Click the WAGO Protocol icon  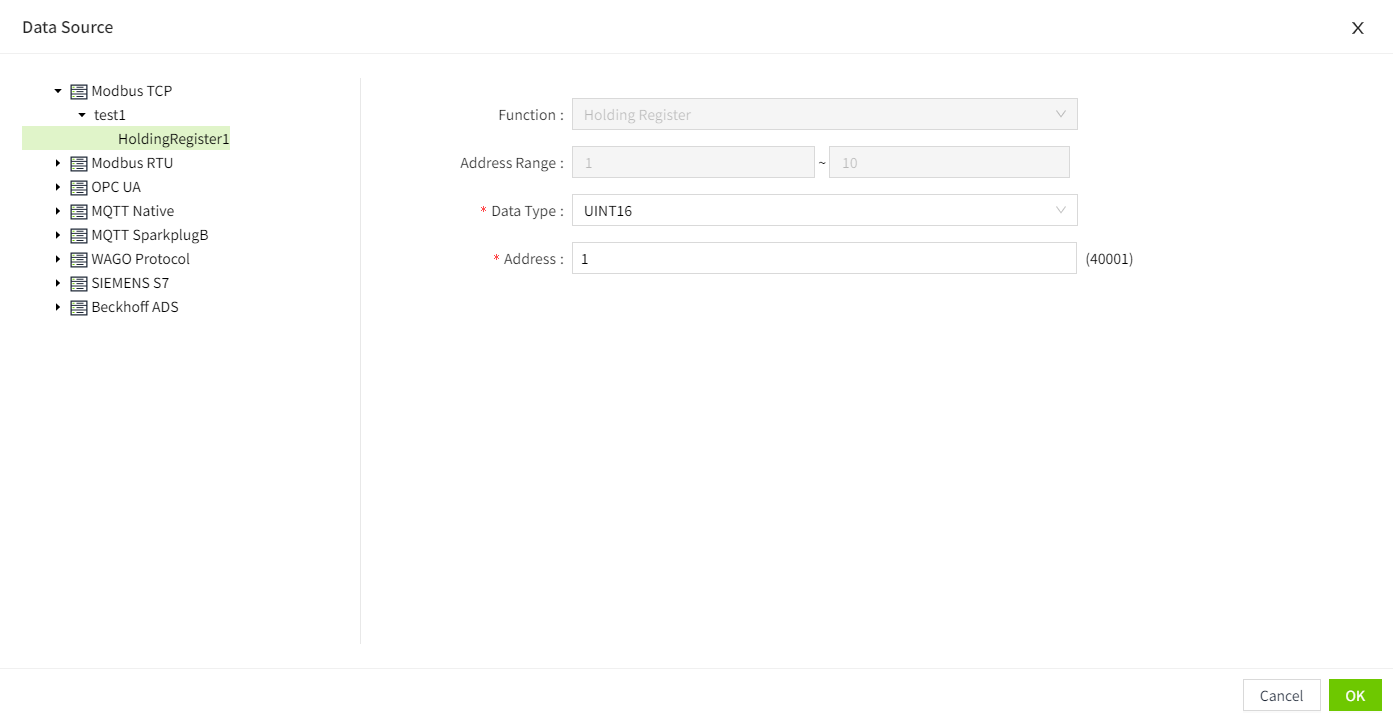pos(79,259)
